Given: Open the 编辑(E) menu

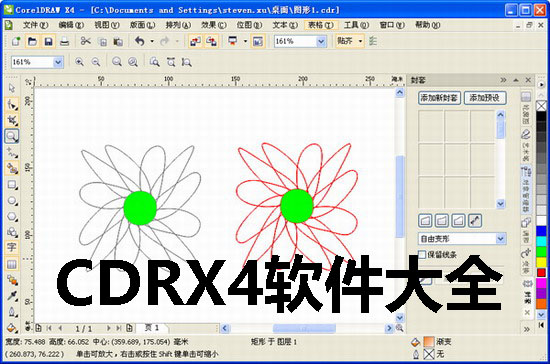Looking at the screenshot, I should 71,25.
